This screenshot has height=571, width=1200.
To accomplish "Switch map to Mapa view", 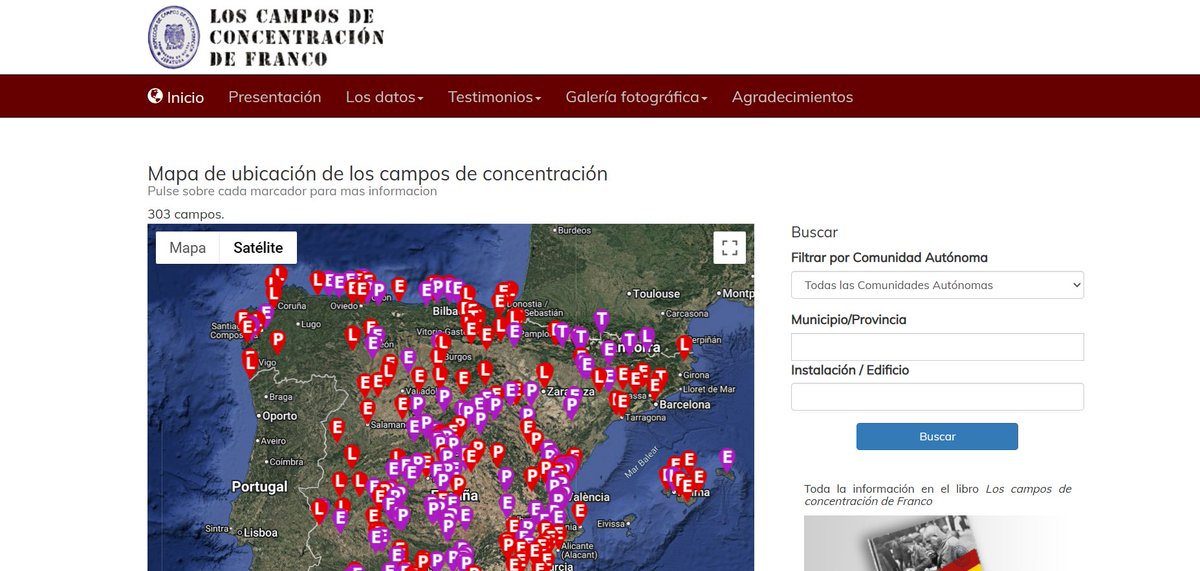I will [188, 248].
